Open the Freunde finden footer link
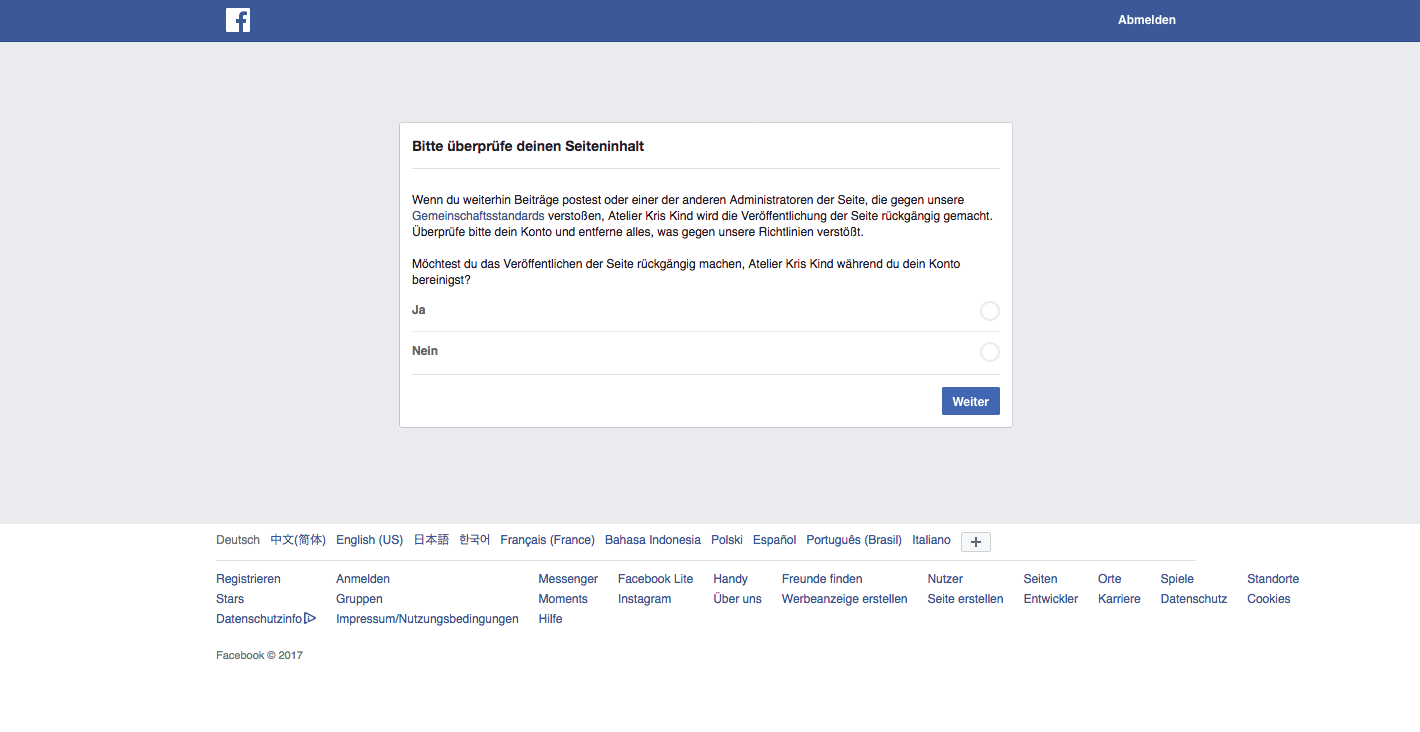1420x732 pixels. [822, 579]
